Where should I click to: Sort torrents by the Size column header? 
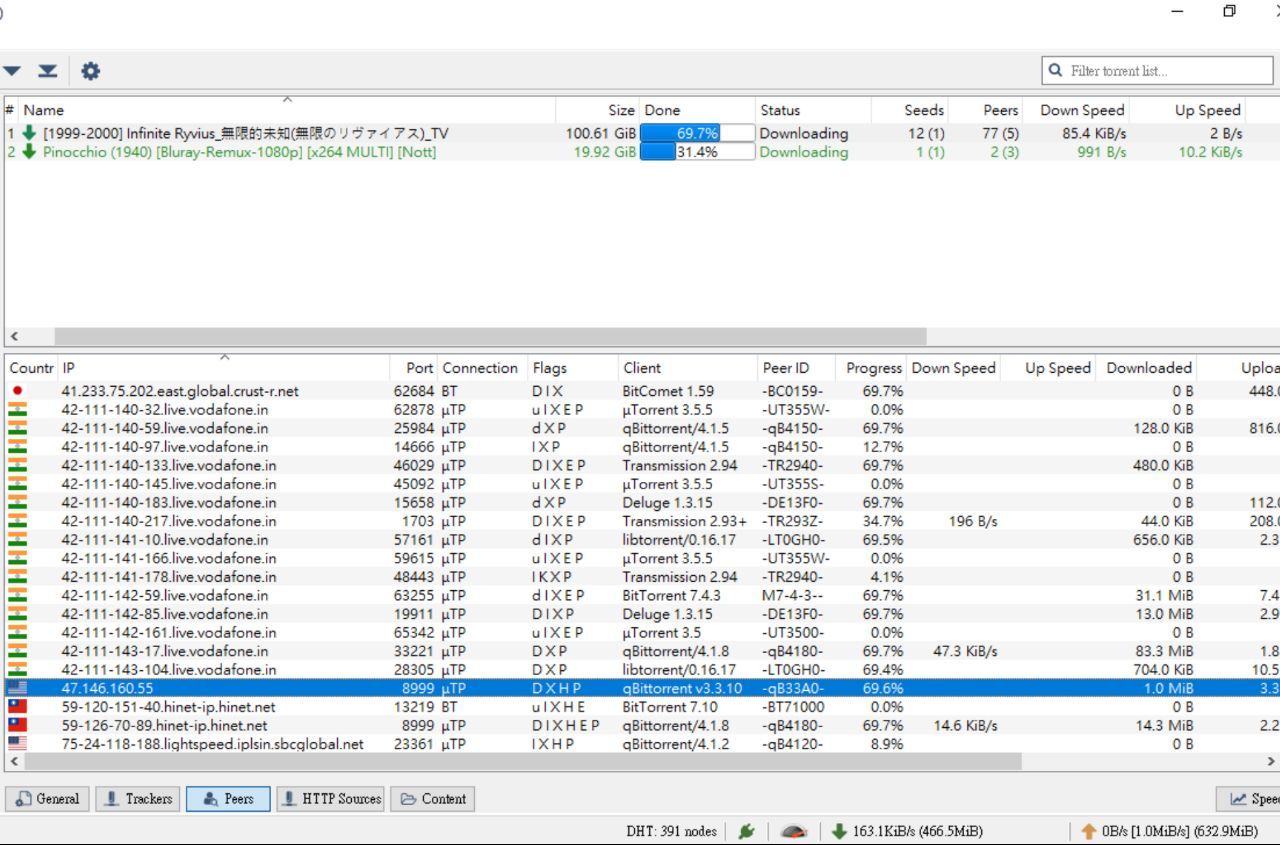[x=598, y=110]
